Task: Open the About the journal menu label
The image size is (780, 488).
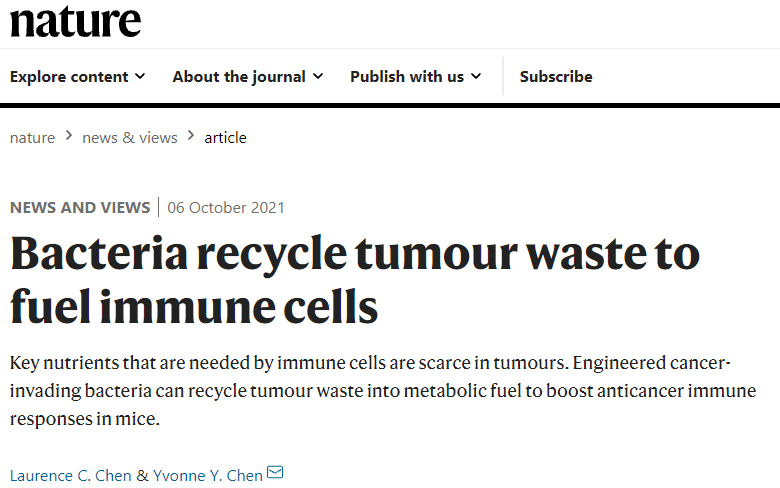Action: coord(239,77)
